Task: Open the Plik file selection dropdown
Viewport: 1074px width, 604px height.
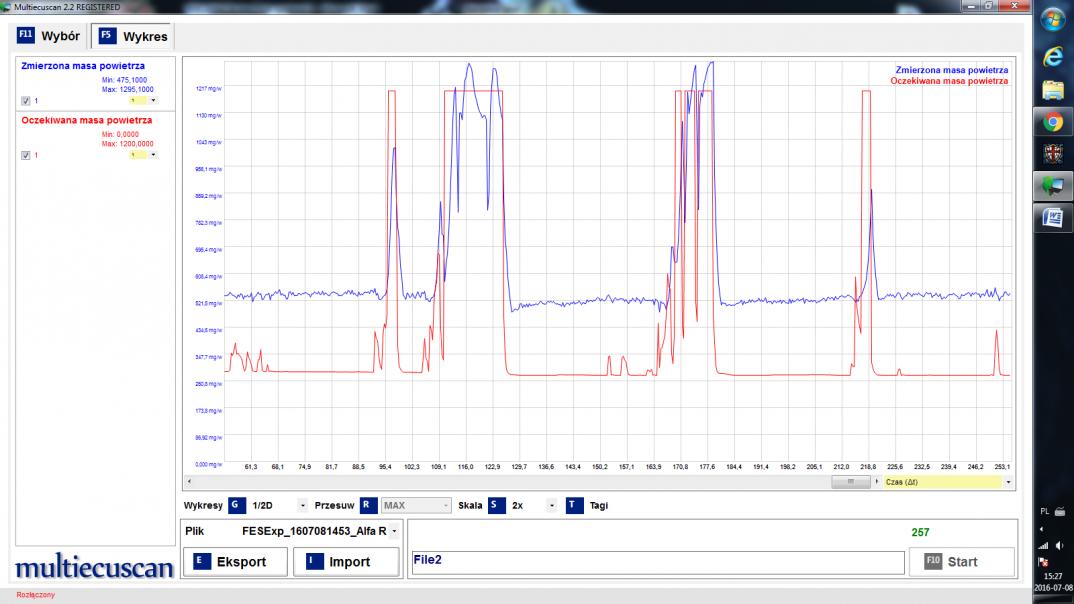Action: pos(394,531)
